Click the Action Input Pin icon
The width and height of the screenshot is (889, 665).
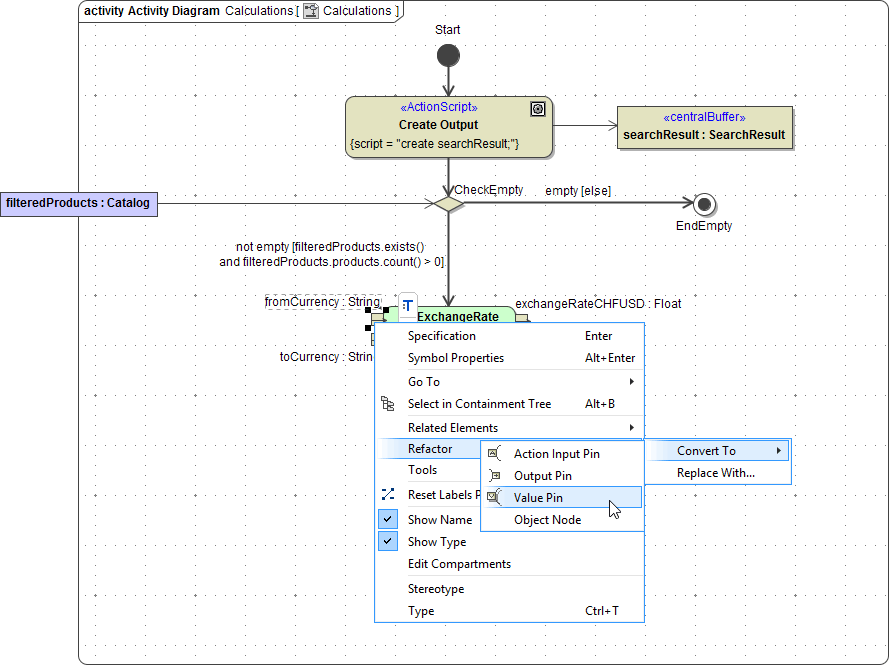pyautogui.click(x=493, y=454)
